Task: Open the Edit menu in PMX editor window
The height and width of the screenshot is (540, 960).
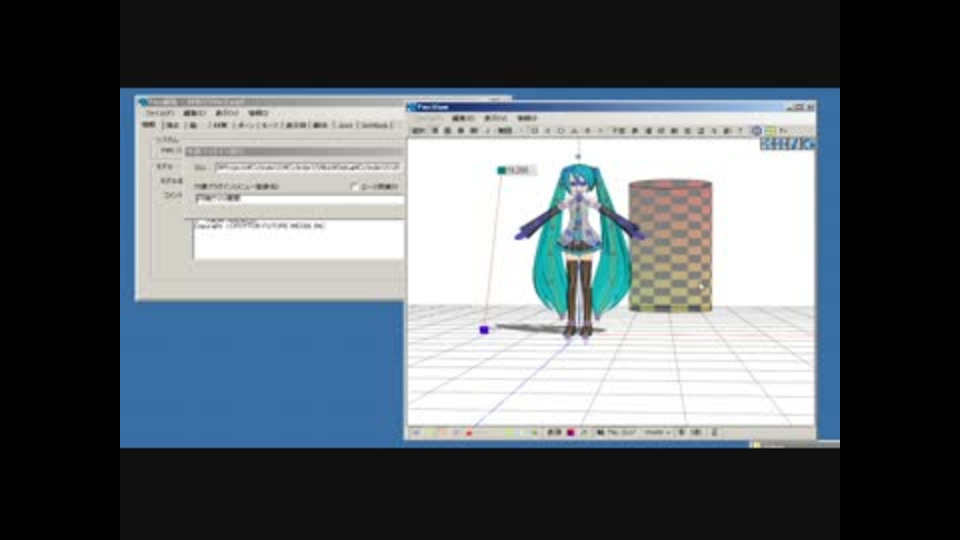Action: click(194, 113)
